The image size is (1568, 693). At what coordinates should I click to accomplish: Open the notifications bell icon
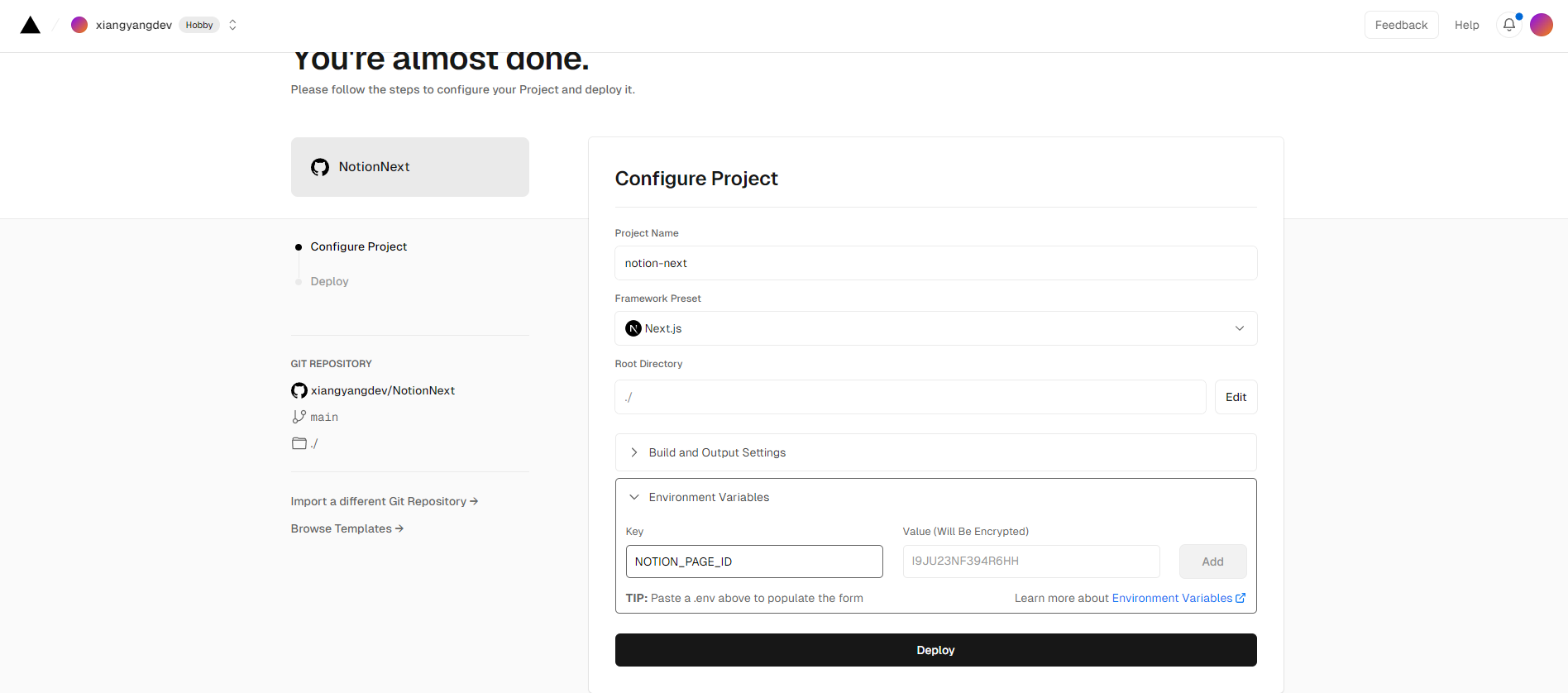(x=1509, y=25)
